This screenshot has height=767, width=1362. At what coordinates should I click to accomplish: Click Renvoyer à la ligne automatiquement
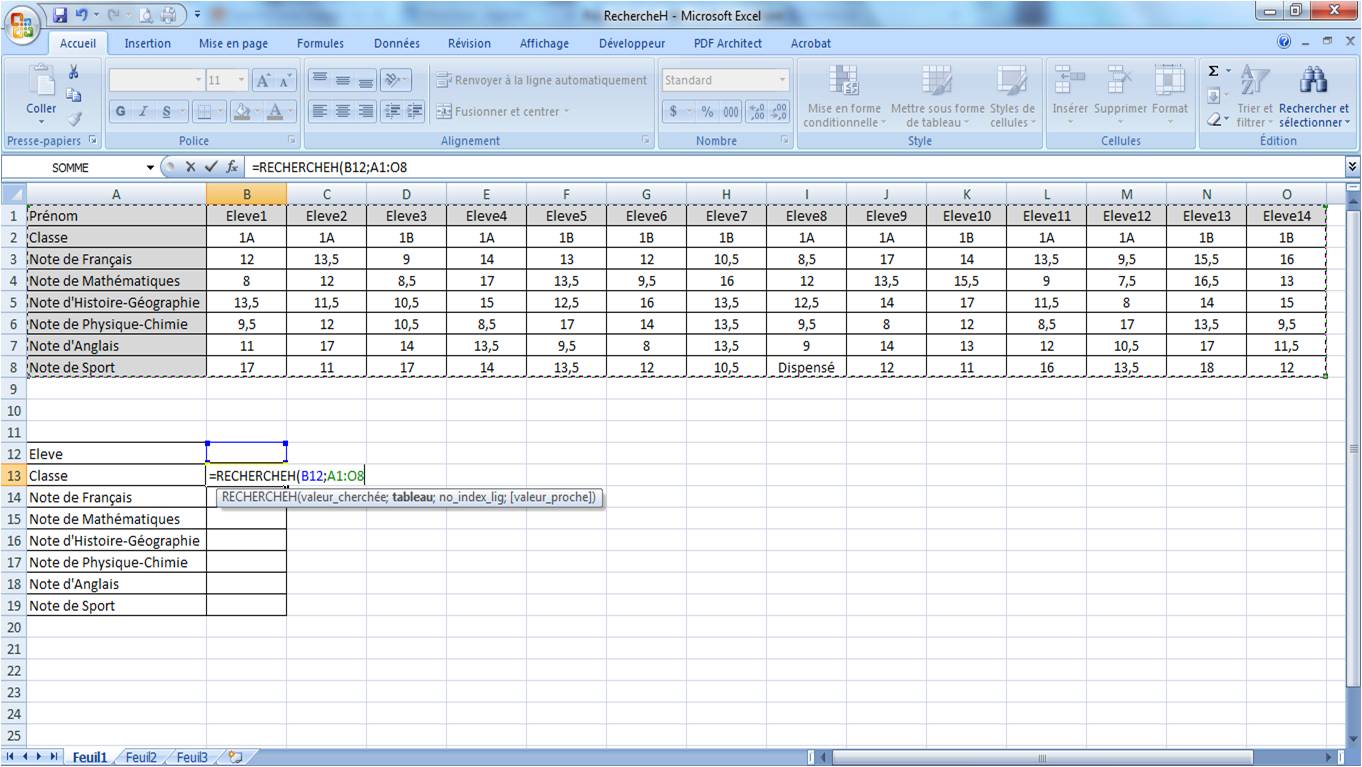542,80
